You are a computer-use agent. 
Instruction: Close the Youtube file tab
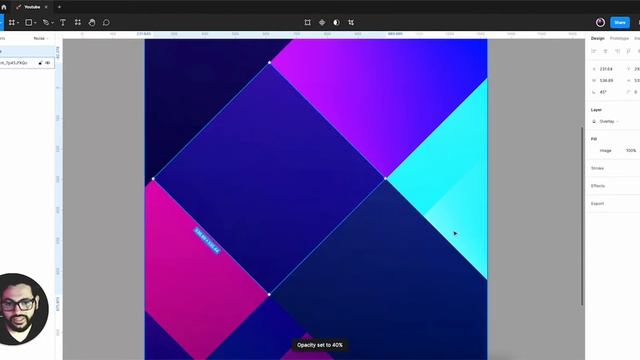46,7
